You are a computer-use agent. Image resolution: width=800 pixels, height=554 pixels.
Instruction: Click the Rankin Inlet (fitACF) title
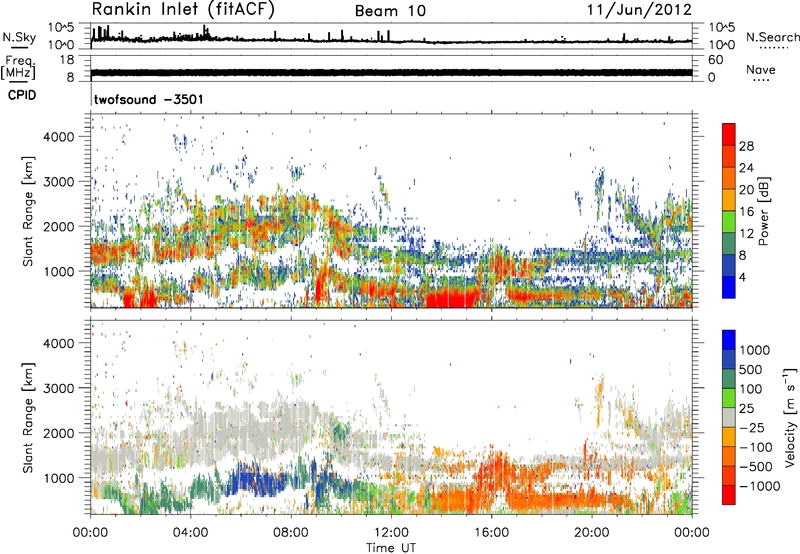point(183,10)
